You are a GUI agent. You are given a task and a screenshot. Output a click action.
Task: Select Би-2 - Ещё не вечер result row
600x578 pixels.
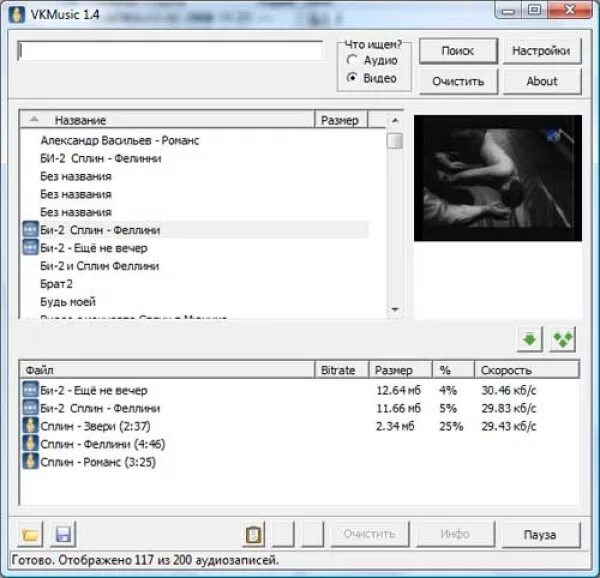pos(195,248)
